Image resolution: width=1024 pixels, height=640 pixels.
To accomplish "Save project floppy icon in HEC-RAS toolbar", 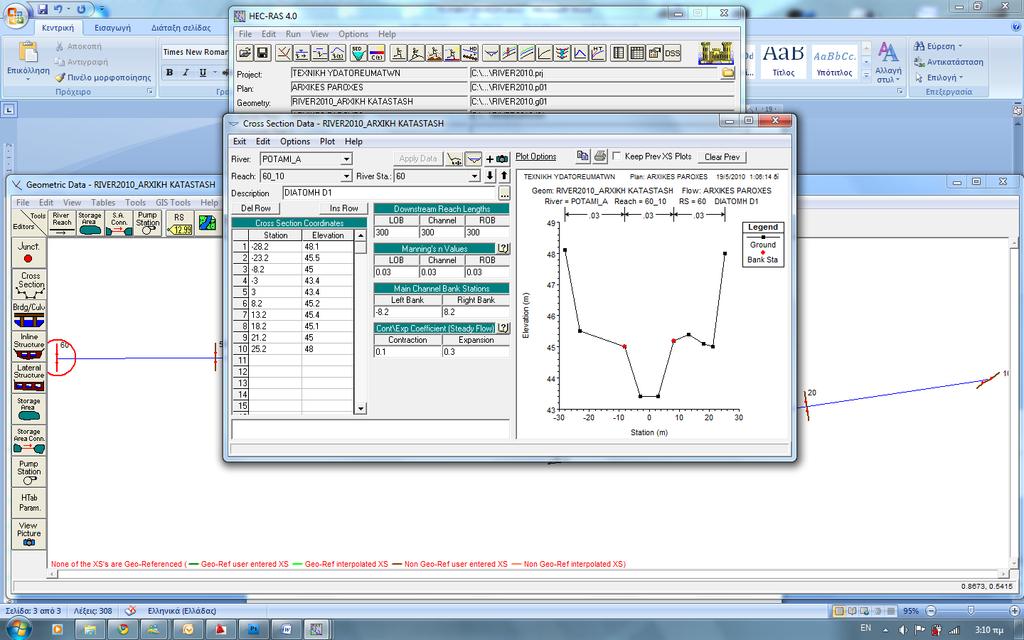I will pyautogui.click(x=263, y=53).
